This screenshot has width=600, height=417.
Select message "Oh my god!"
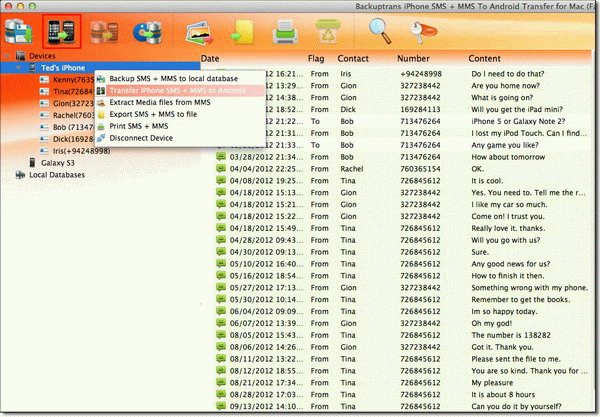[492, 323]
